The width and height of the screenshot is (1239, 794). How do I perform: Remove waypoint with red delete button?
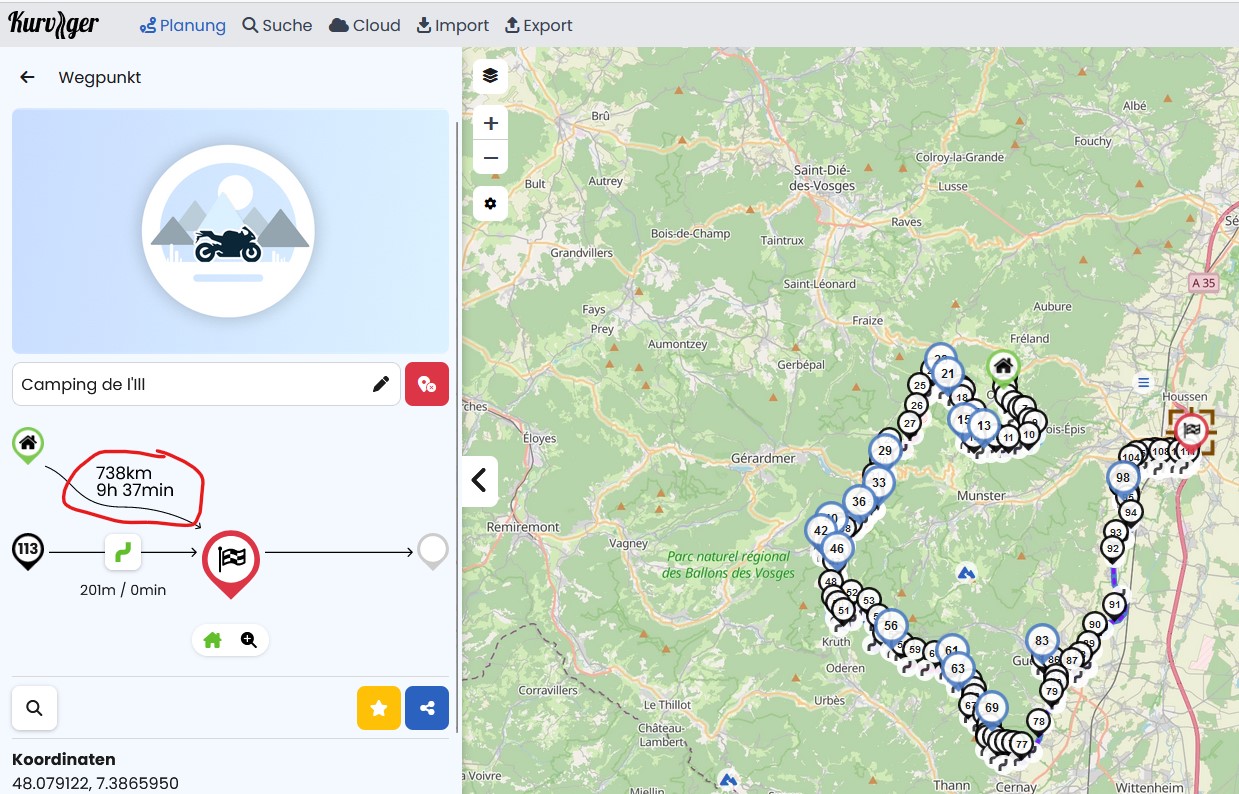coord(427,384)
